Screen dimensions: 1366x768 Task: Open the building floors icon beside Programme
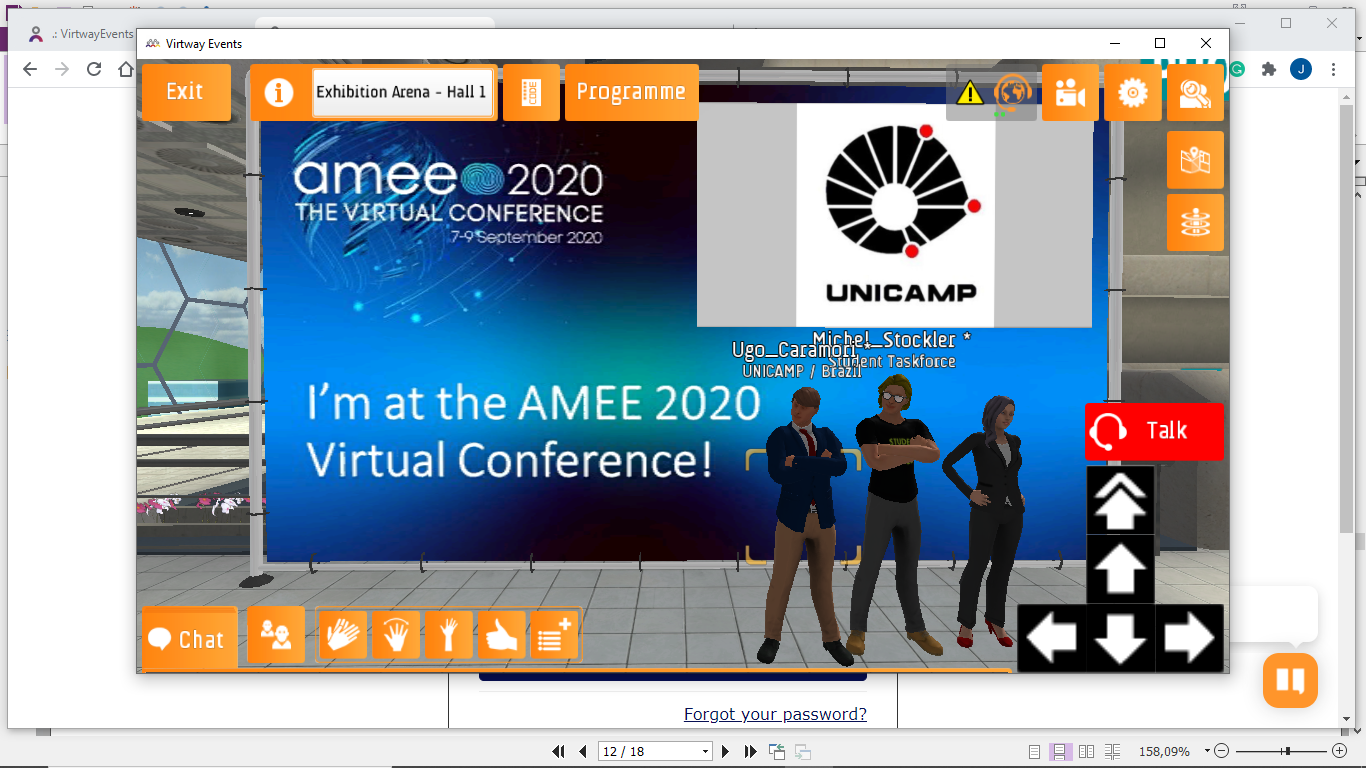click(x=531, y=93)
